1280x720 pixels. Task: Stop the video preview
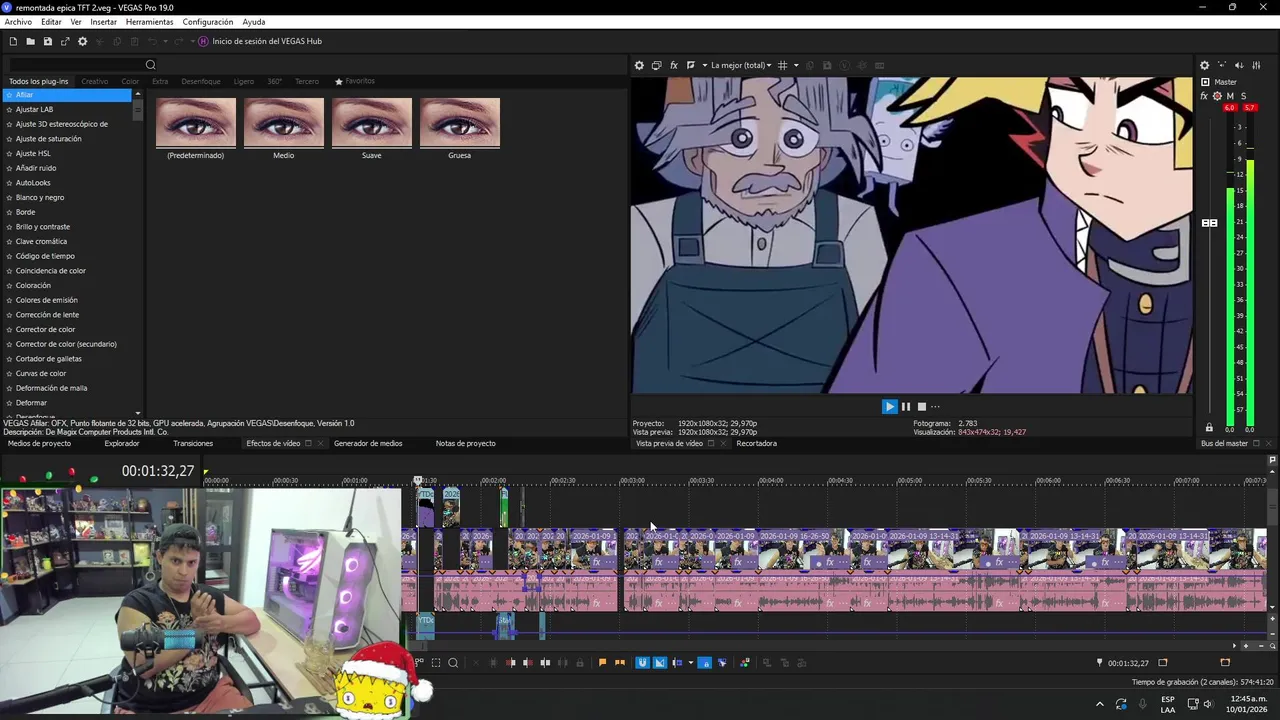click(x=922, y=406)
